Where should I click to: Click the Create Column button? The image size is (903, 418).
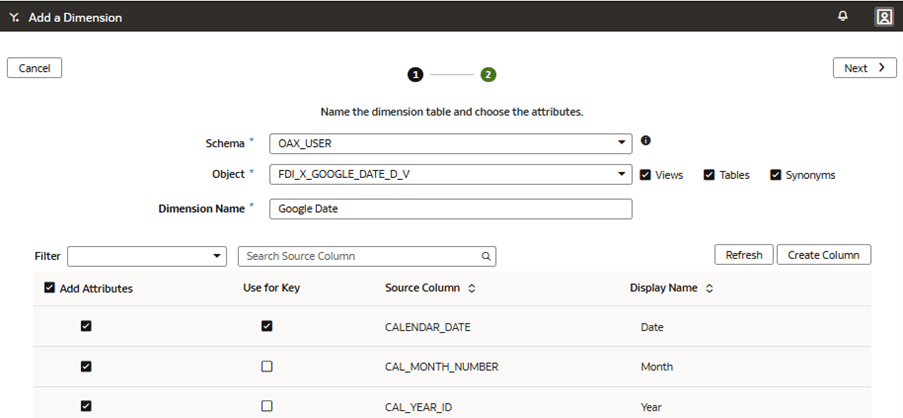823,255
